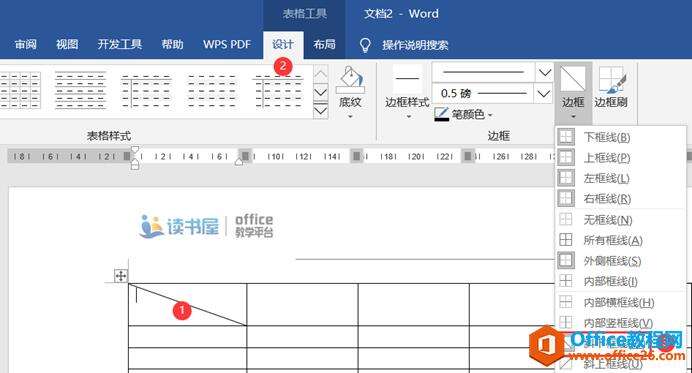The width and height of the screenshot is (692, 373).
Task: Select the fourth table style thumbnail
Action: pos(212,90)
